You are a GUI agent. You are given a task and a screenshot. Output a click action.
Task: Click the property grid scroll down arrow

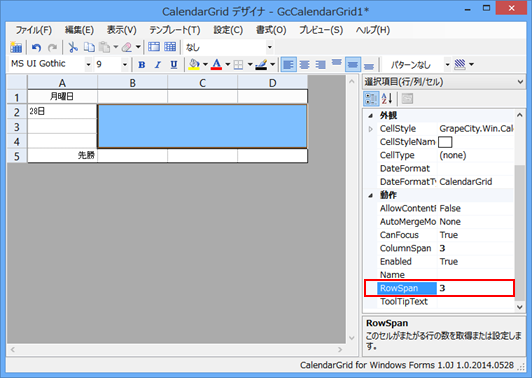tap(519, 307)
